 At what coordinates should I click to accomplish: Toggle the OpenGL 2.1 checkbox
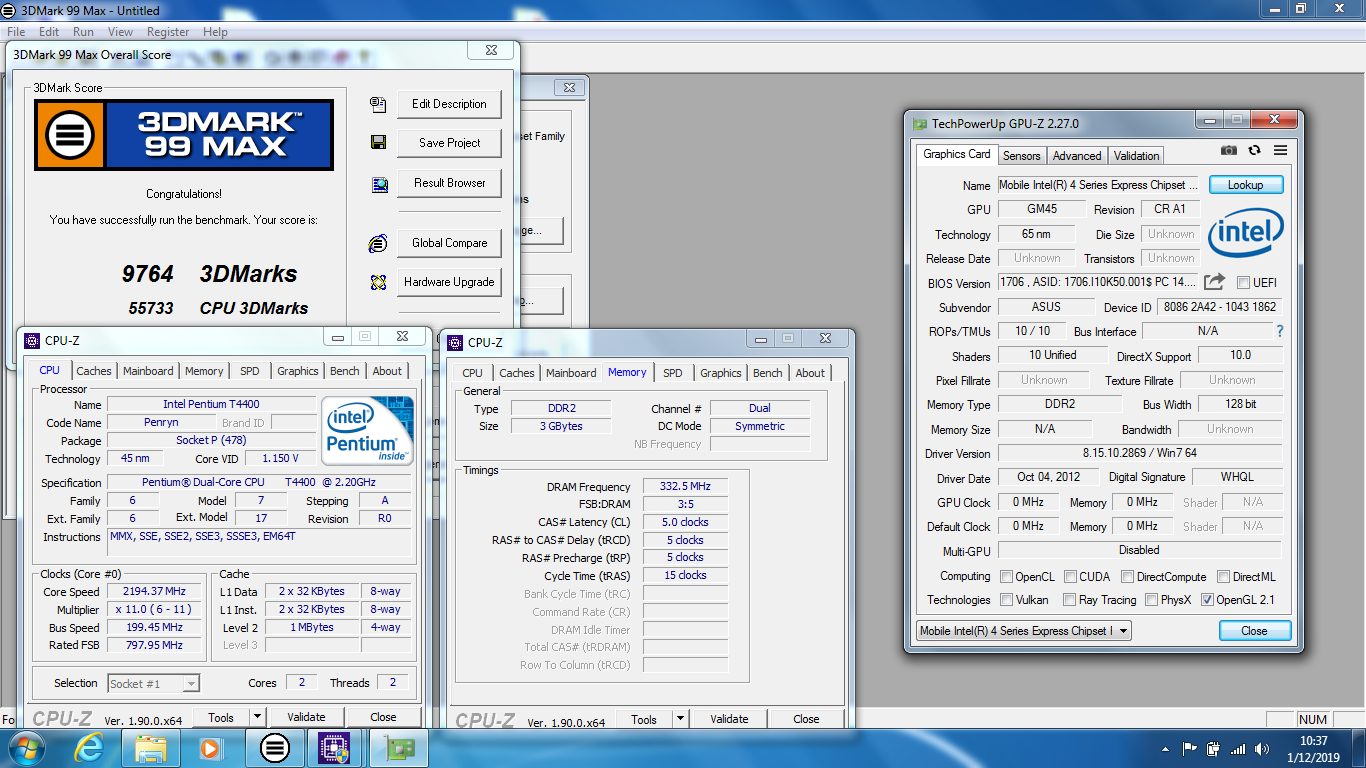(1207, 600)
